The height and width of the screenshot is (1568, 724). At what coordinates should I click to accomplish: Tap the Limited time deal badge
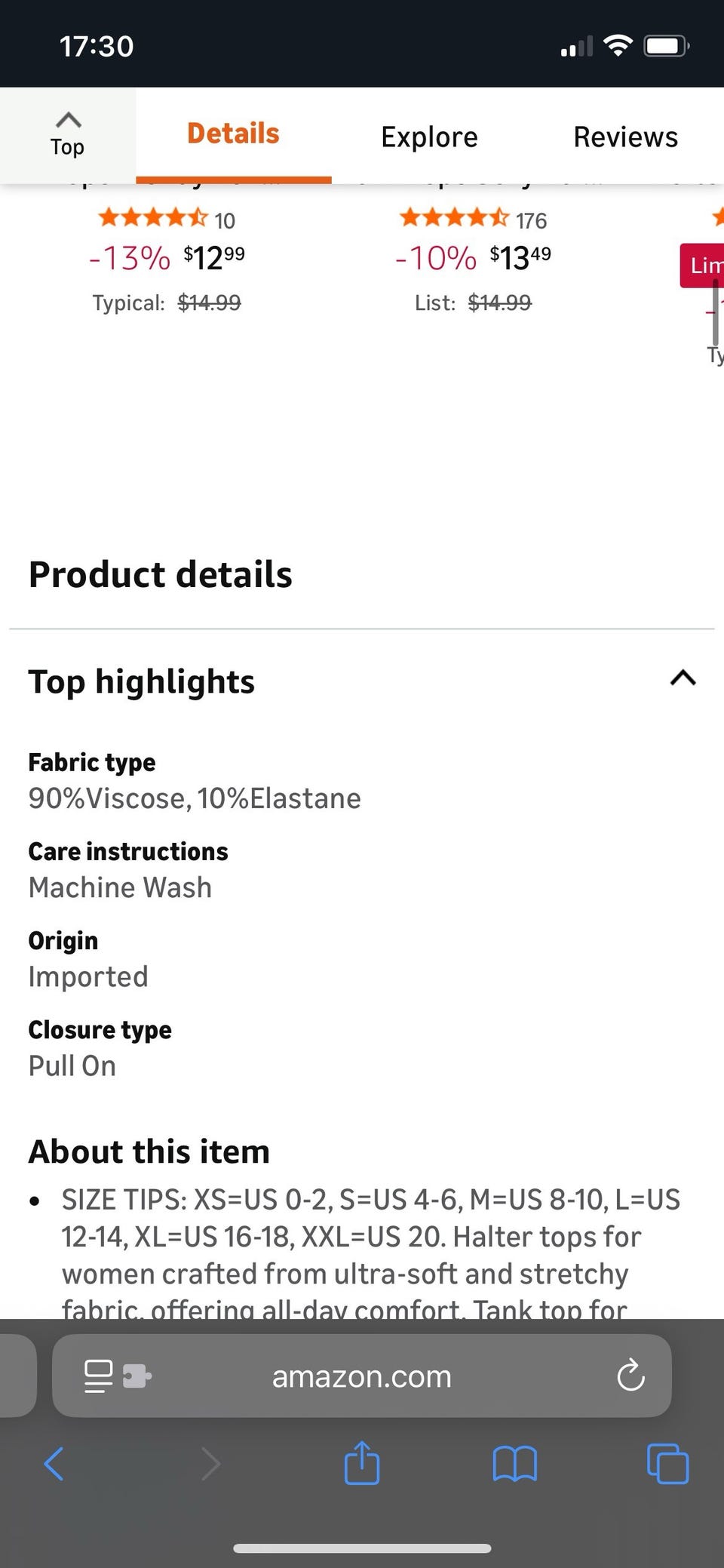704,265
